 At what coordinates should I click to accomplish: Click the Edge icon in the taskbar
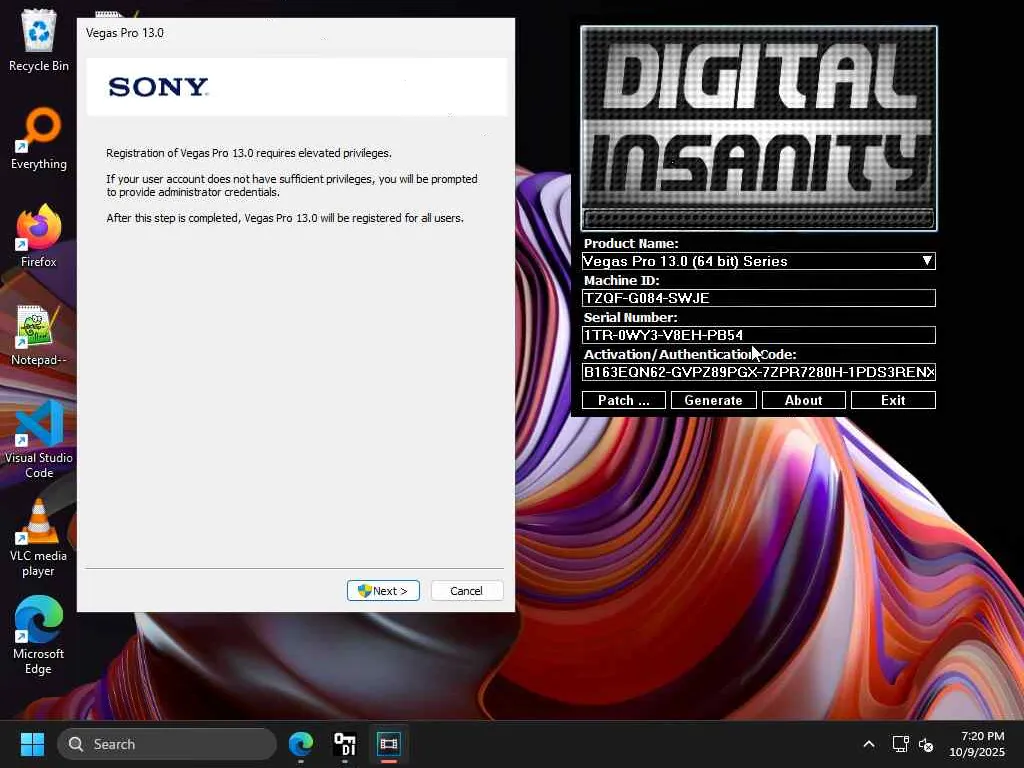(301, 744)
